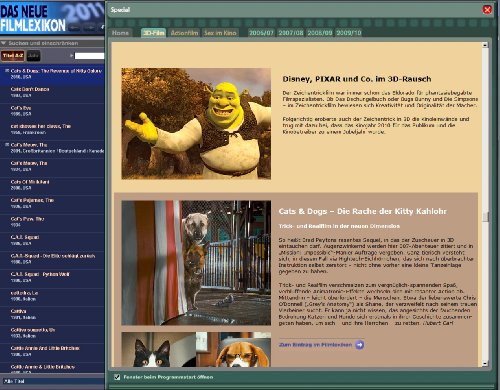Go forward with the right arrow button
The image size is (500, 390).
pos(89,27)
